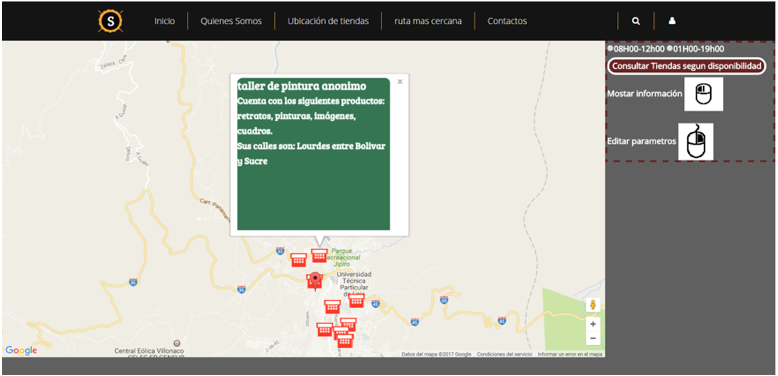Select the red location pin marker
The height and width of the screenshot is (376, 778).
point(315,281)
